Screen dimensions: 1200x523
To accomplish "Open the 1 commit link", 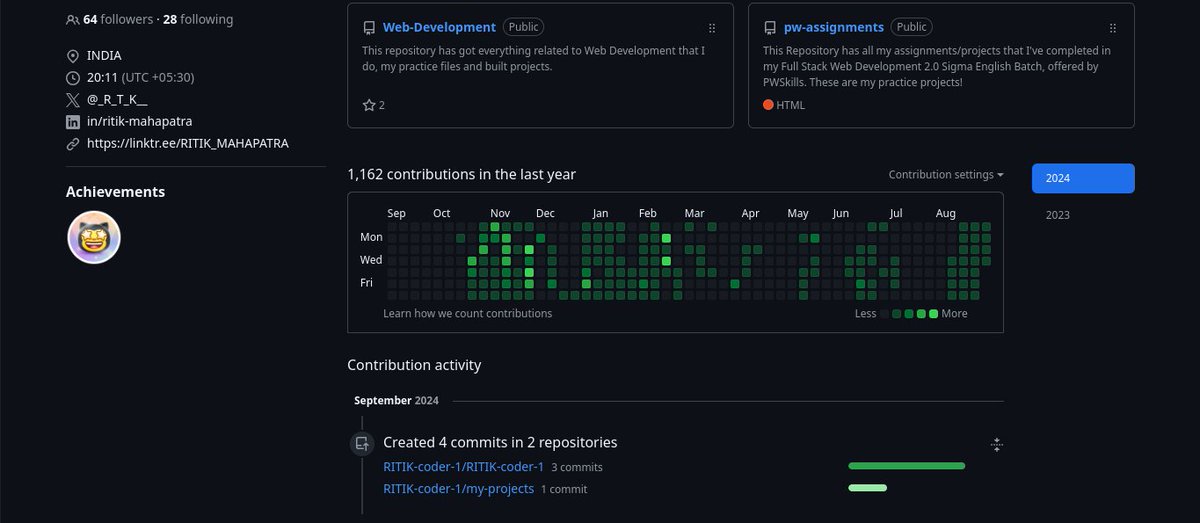I will click(x=564, y=490).
